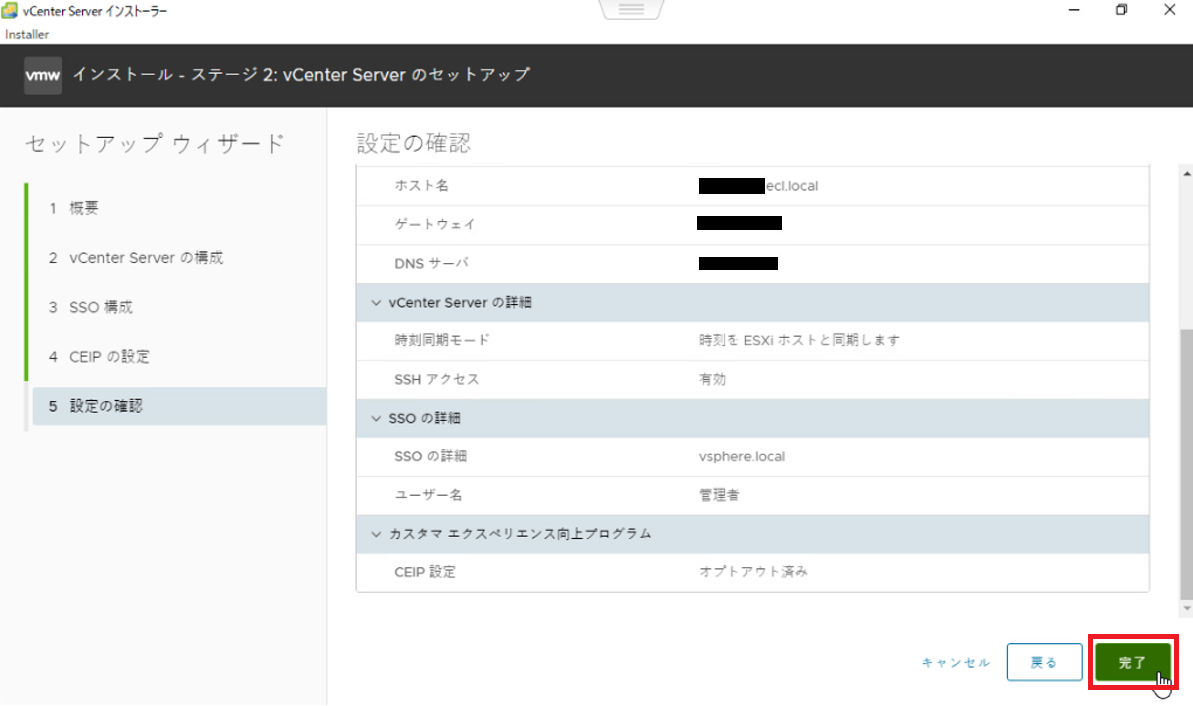Click the vCenter Server installer title bar icon

click(x=12, y=10)
